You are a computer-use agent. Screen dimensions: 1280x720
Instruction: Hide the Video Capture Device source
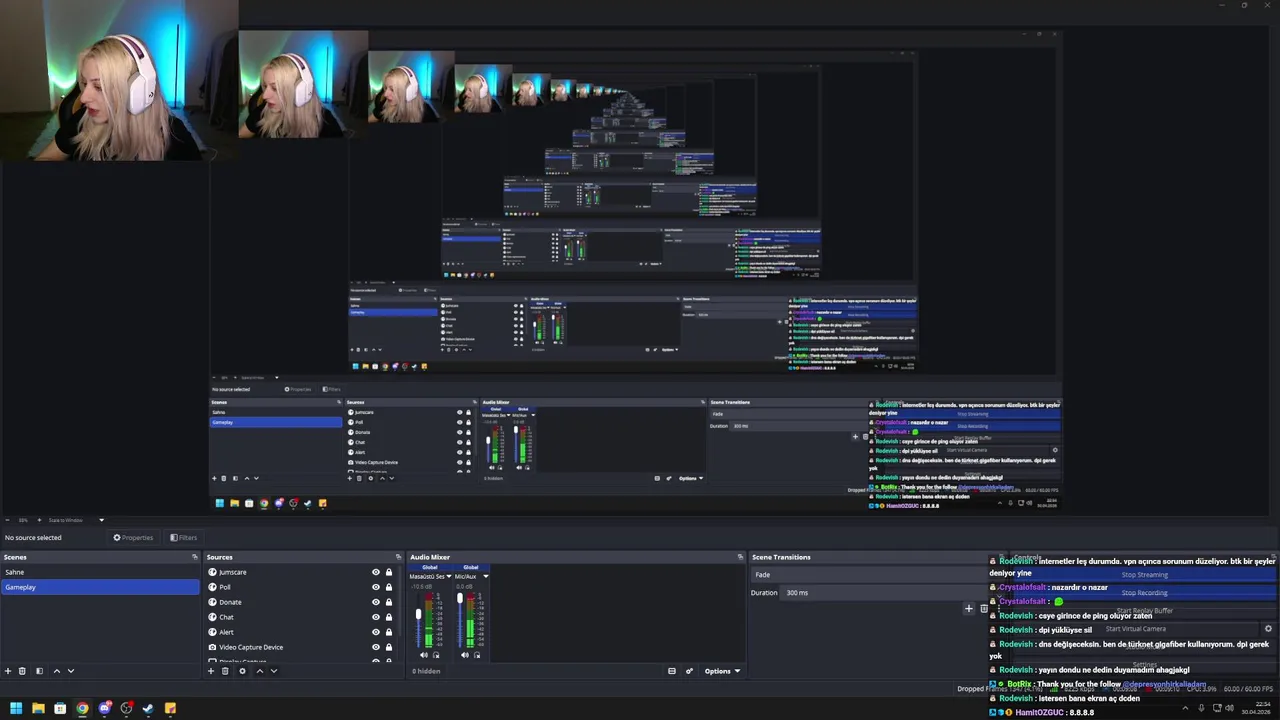pos(376,647)
